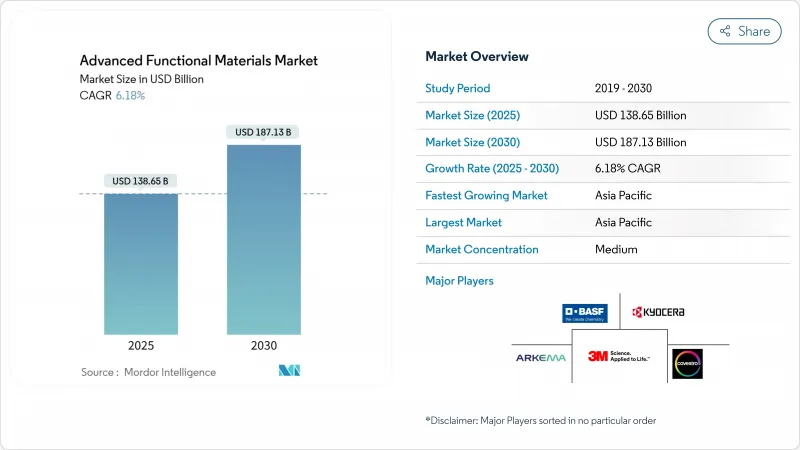Click the Fastest Growing Market label

(486, 195)
